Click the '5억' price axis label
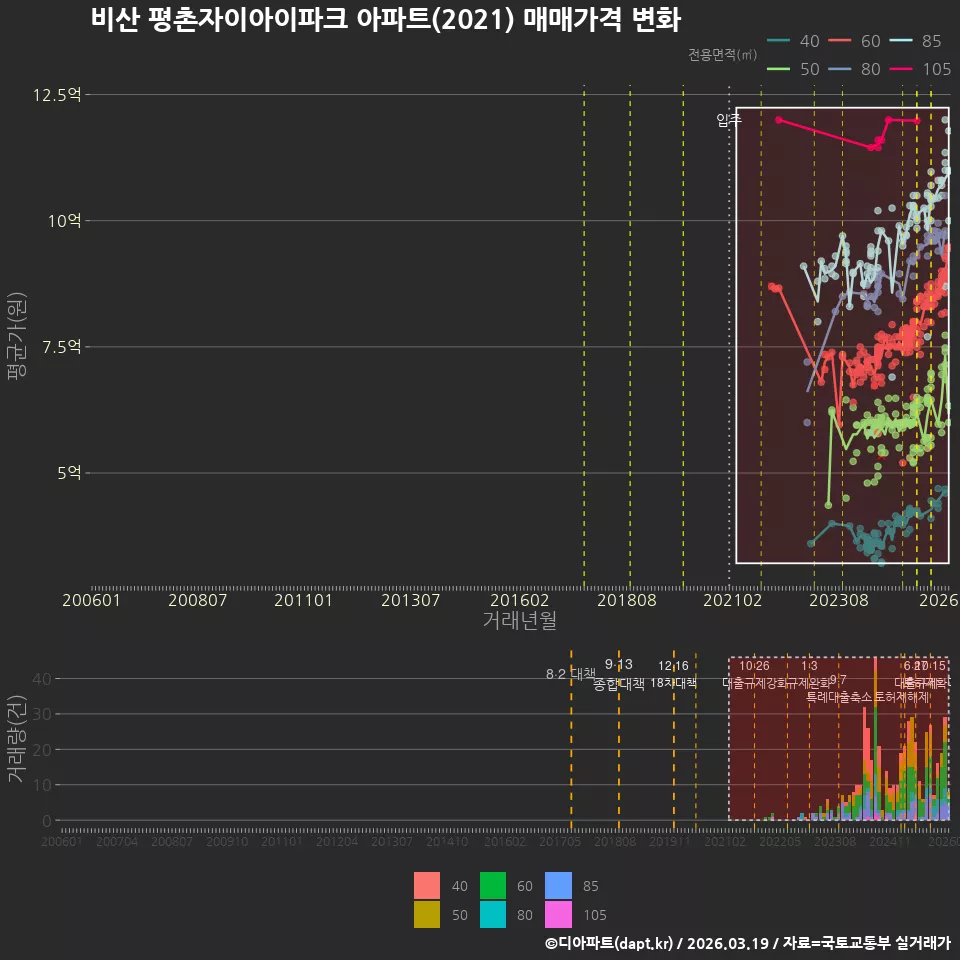The width and height of the screenshot is (960, 960). coord(69,473)
